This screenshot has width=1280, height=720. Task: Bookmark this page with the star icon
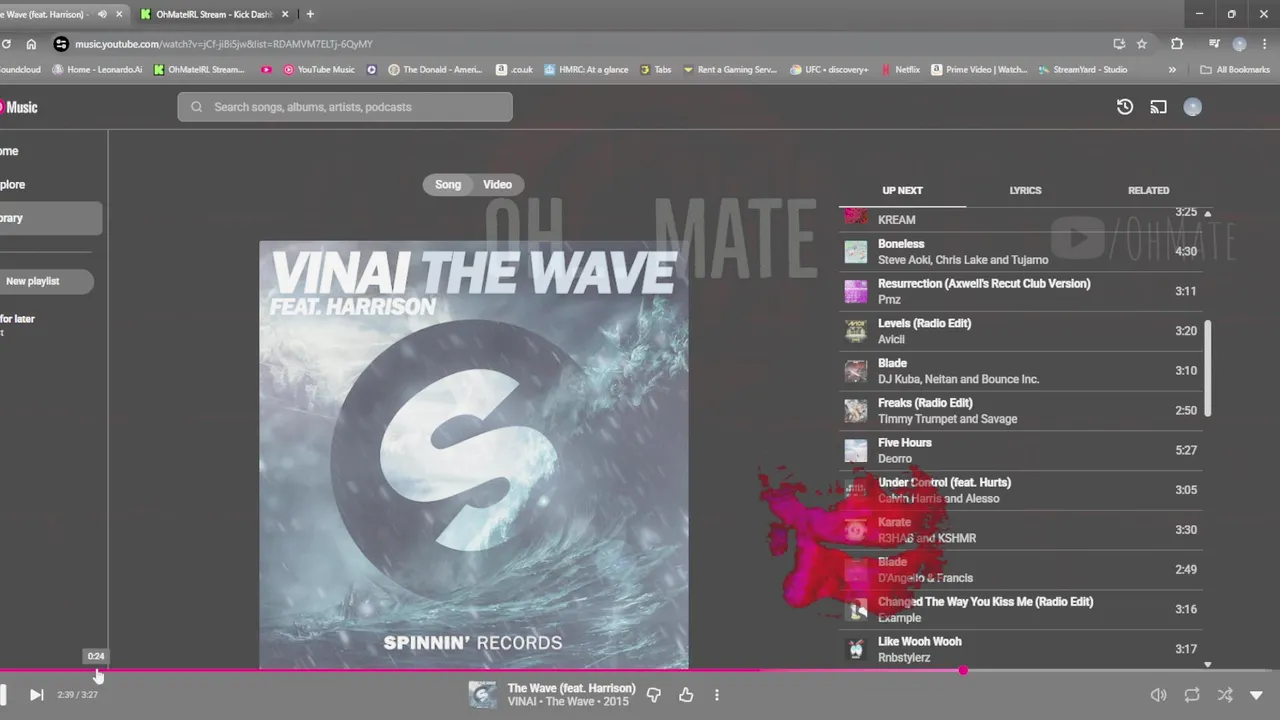pos(1142,44)
